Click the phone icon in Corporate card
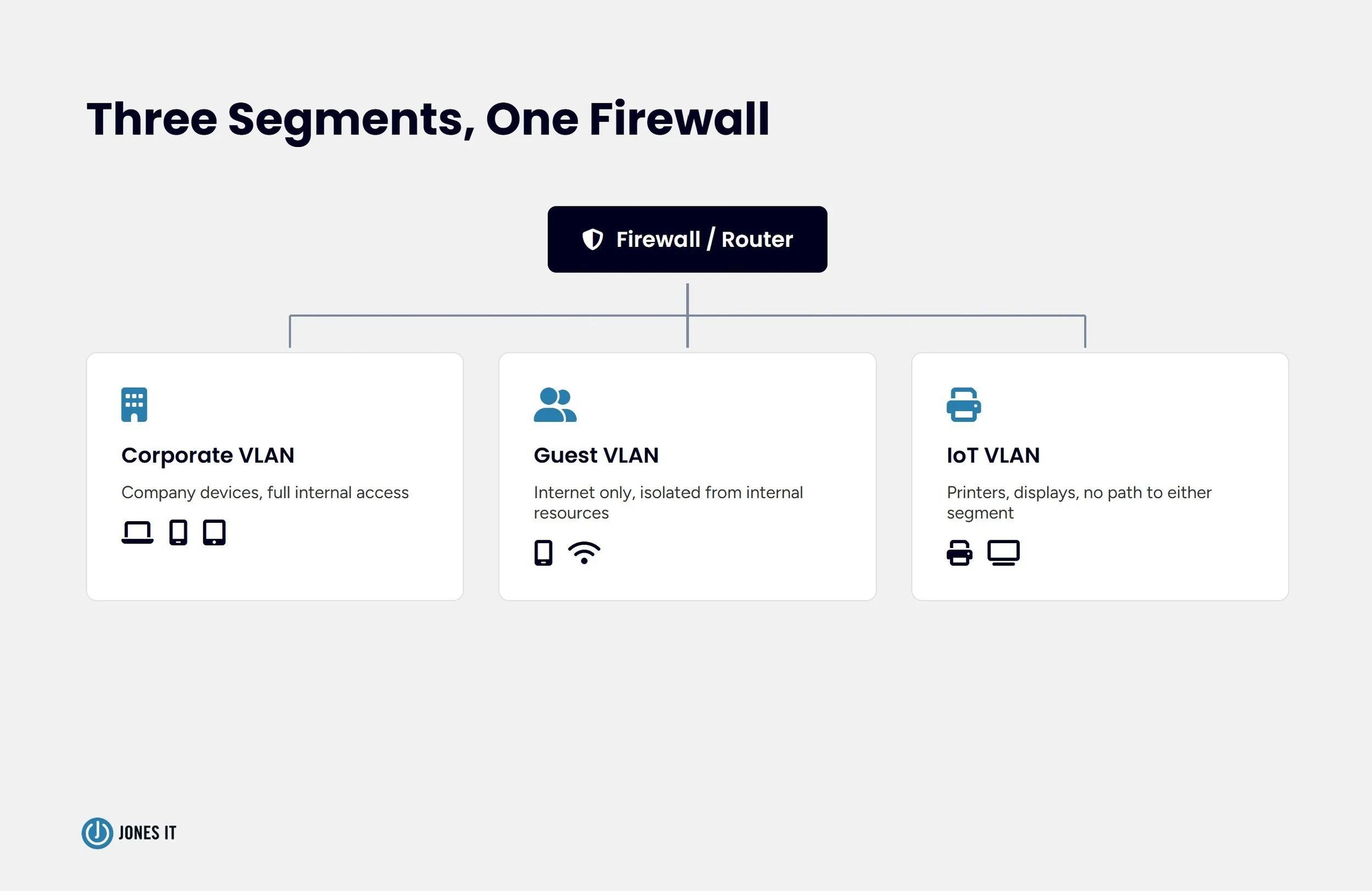The image size is (1372, 891). click(x=178, y=532)
